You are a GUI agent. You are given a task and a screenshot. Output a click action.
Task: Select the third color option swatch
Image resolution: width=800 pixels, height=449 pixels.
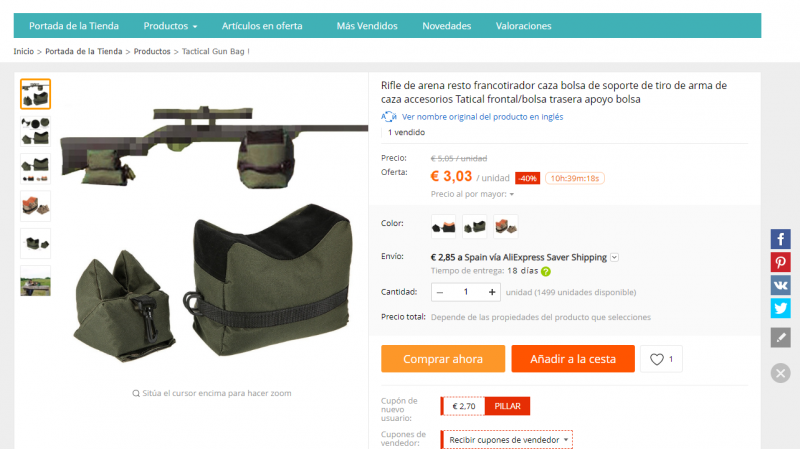tap(506, 227)
